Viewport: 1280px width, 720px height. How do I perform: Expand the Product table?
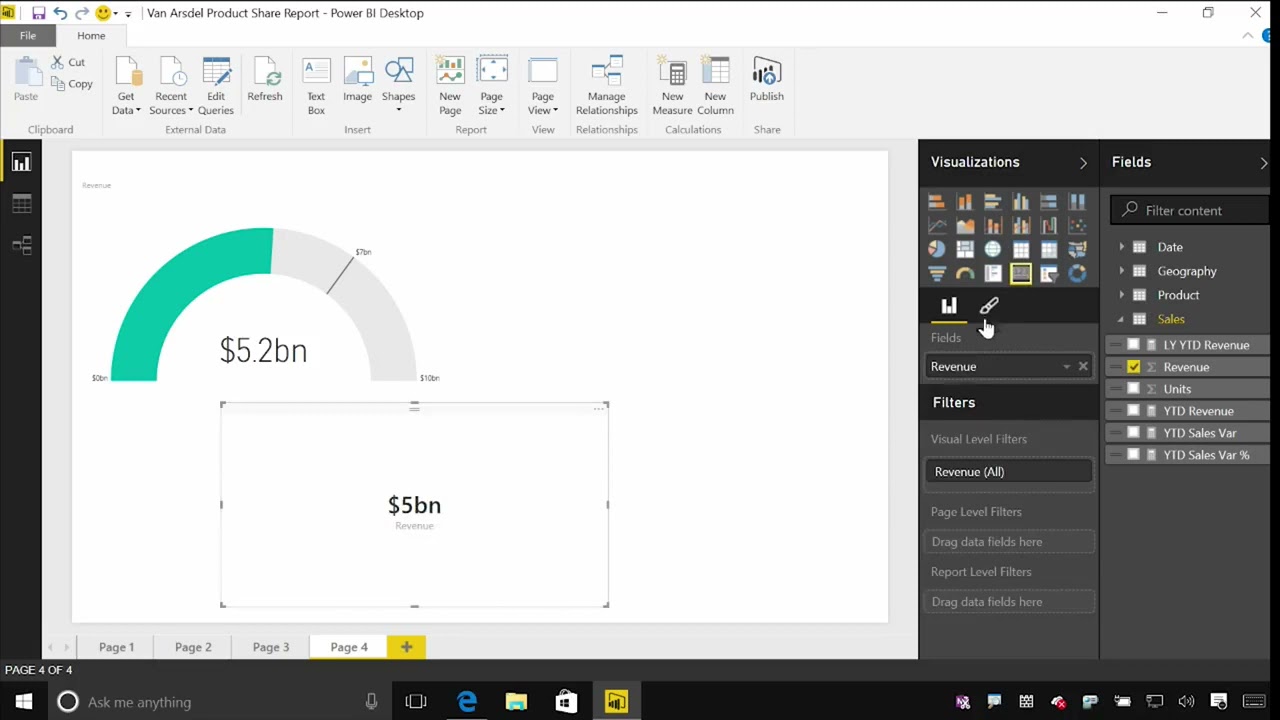coord(1121,295)
